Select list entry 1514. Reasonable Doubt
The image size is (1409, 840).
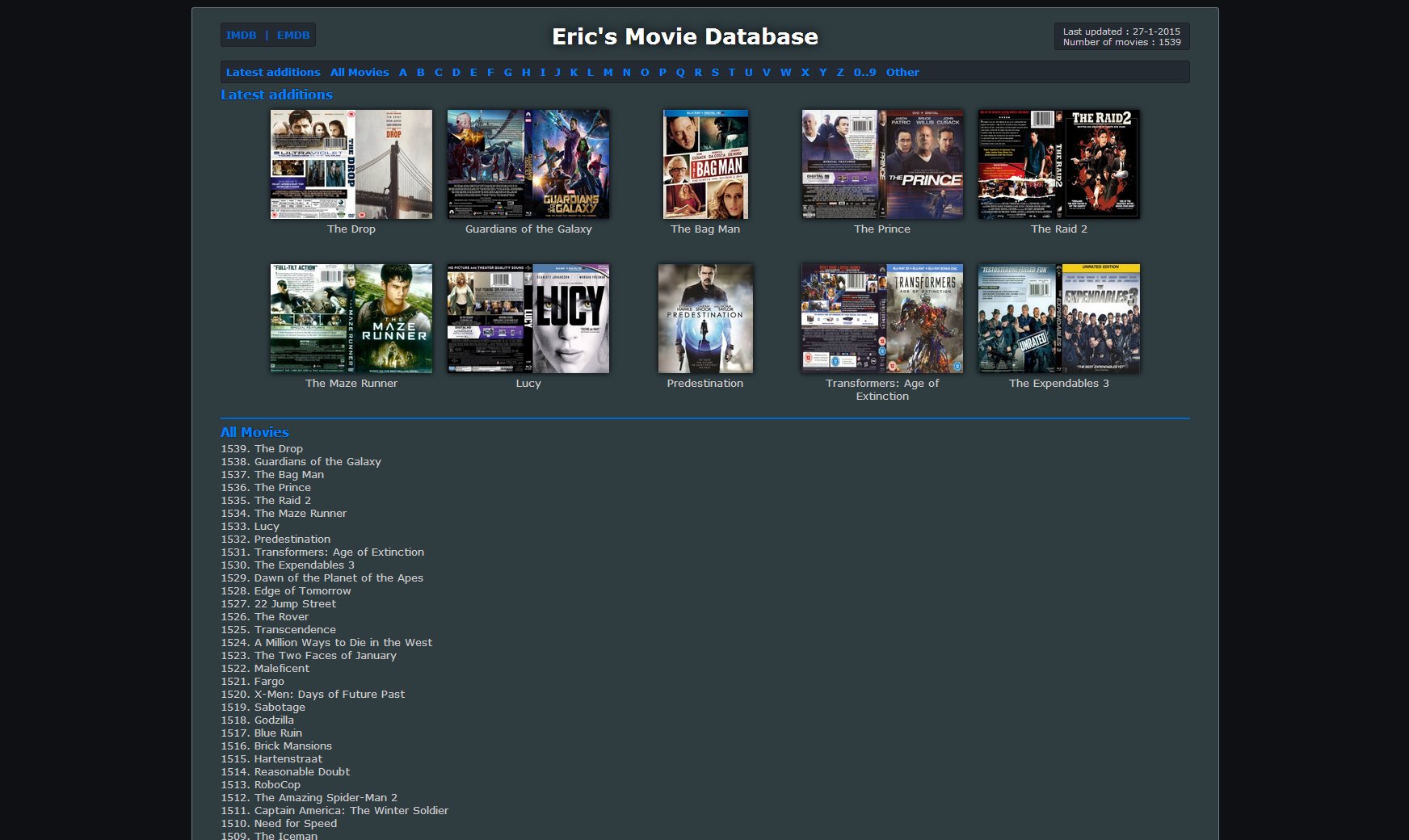pos(285,772)
